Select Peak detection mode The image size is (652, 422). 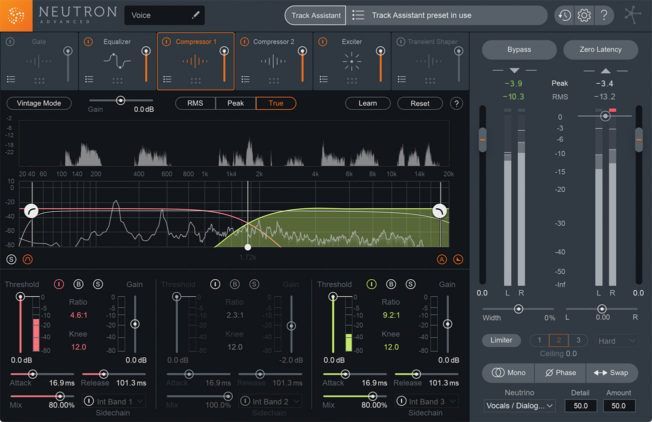[x=235, y=103]
